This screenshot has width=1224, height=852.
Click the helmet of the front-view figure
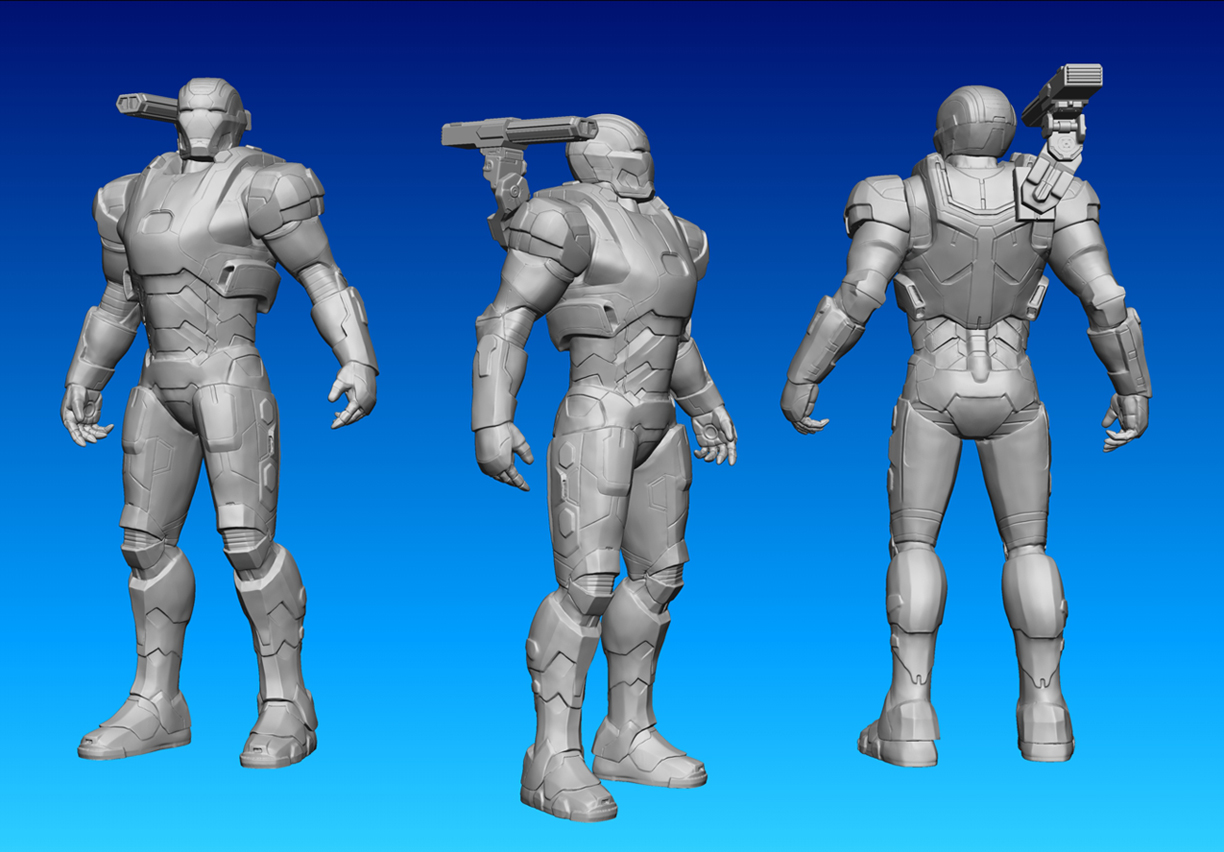211,118
